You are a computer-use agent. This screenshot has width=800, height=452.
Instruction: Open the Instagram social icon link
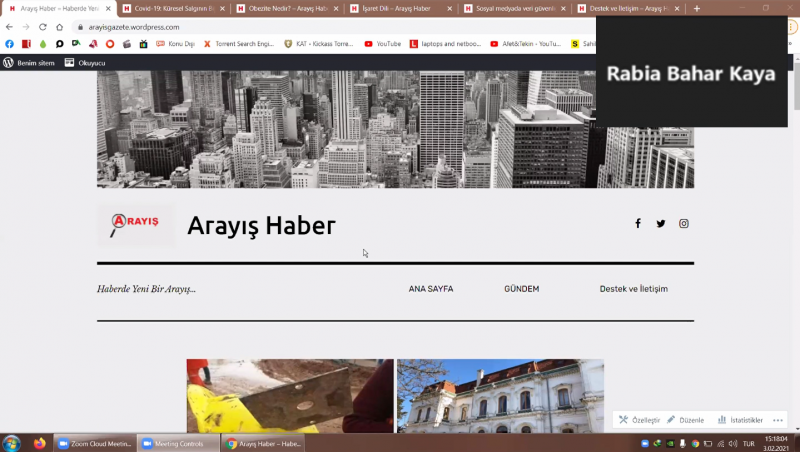coord(684,223)
